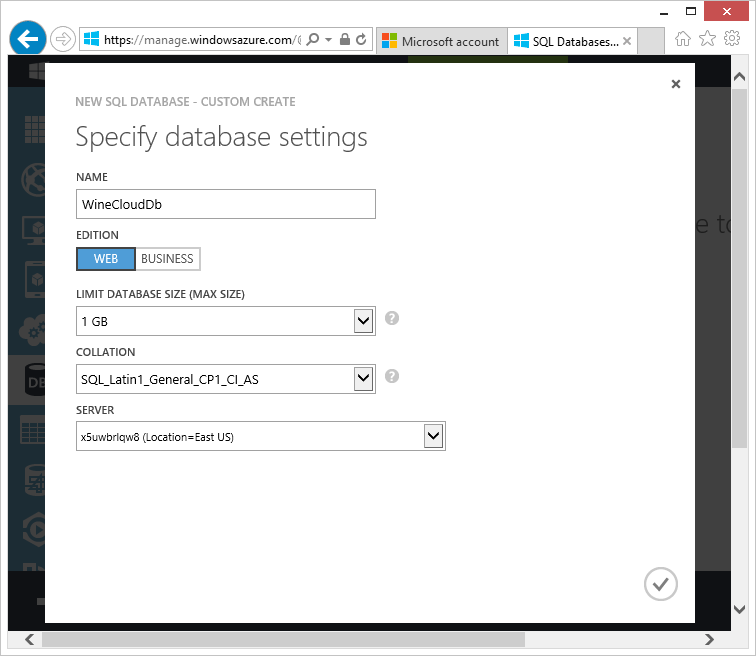The image size is (756, 656).
Task: Click the address bar search magnifier icon
Action: [x=313, y=39]
